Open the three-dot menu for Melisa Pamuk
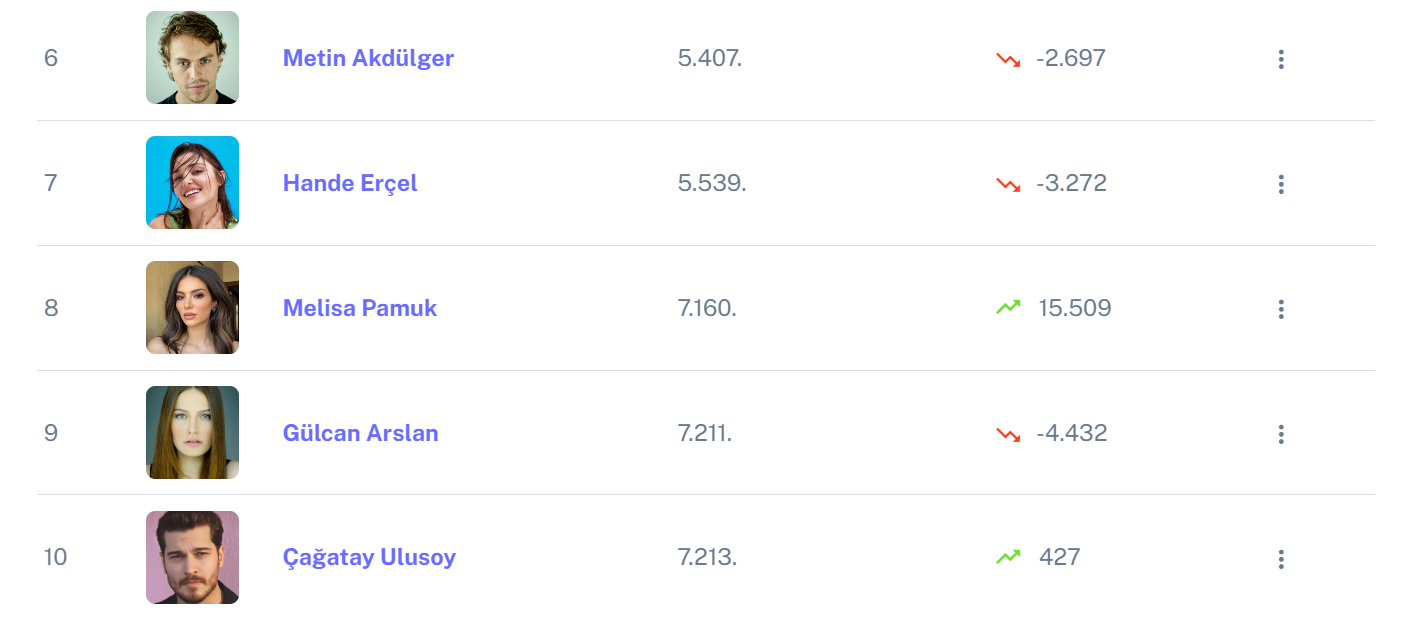This screenshot has height=619, width=1408. (x=1280, y=309)
